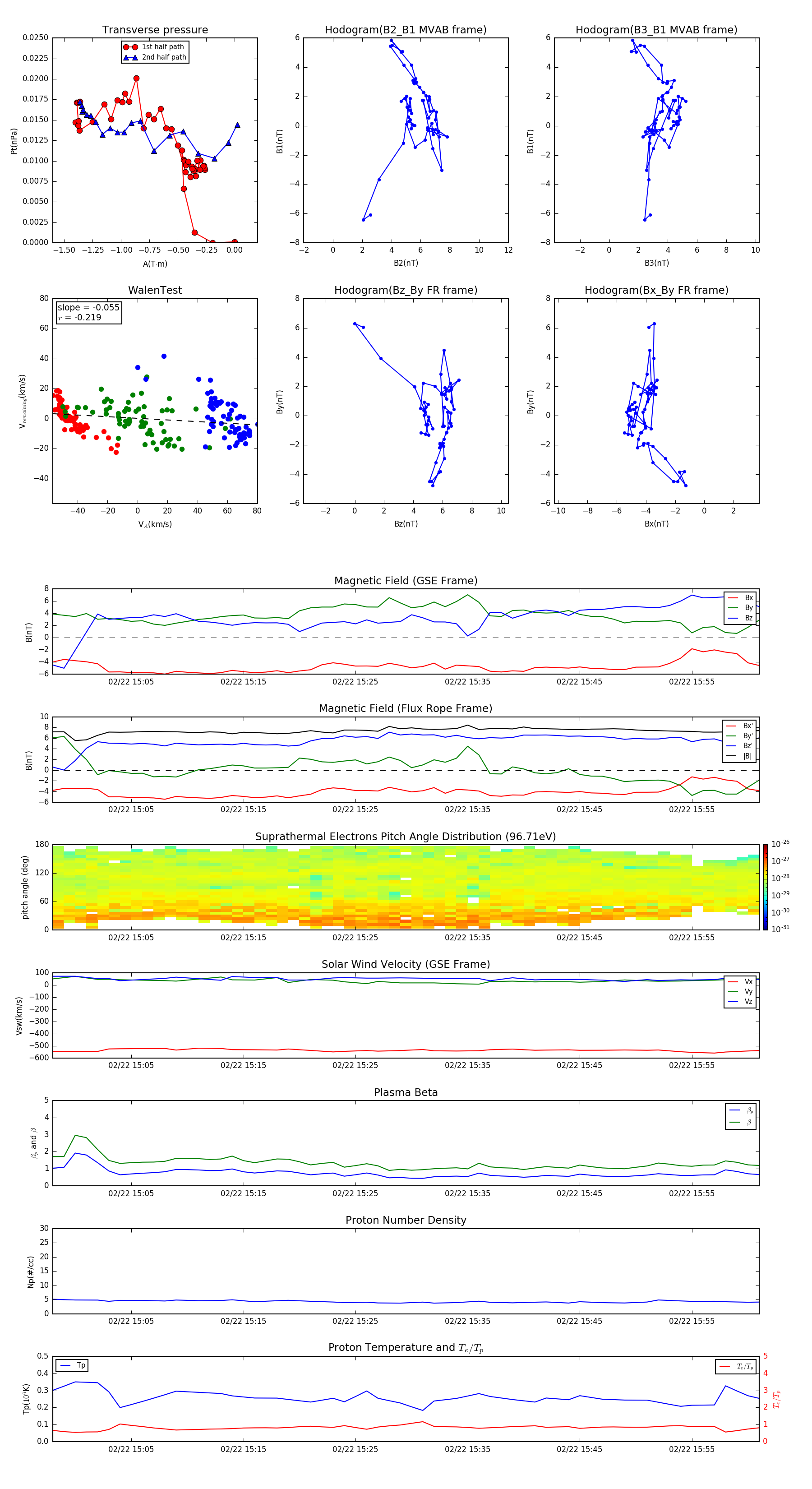Screen dimensions: 812x1489
Task: Click the Suprathermal Electrons Pitch Angle Distribution title
Action: point(406,837)
